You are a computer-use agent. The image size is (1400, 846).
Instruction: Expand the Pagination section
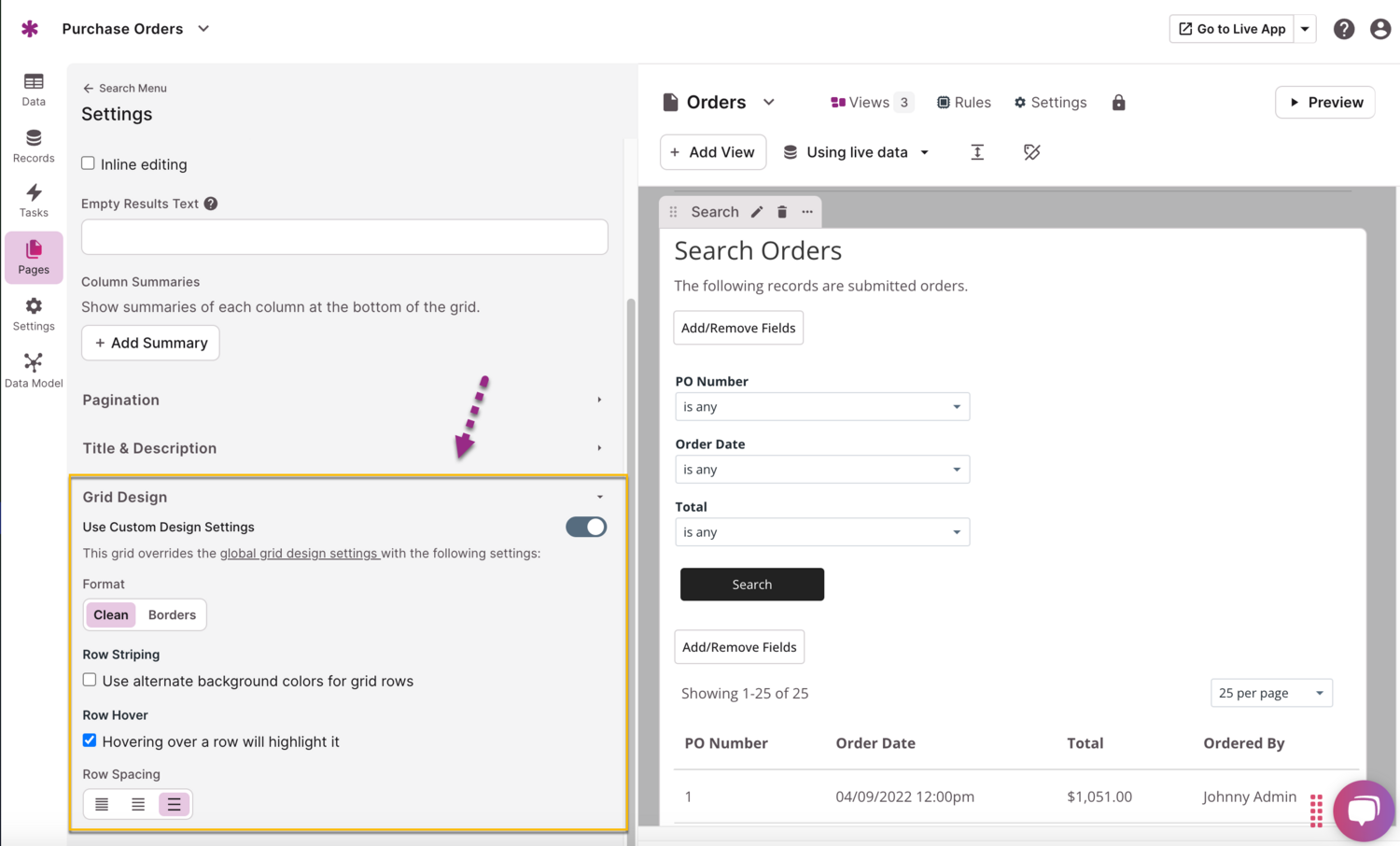(x=343, y=400)
